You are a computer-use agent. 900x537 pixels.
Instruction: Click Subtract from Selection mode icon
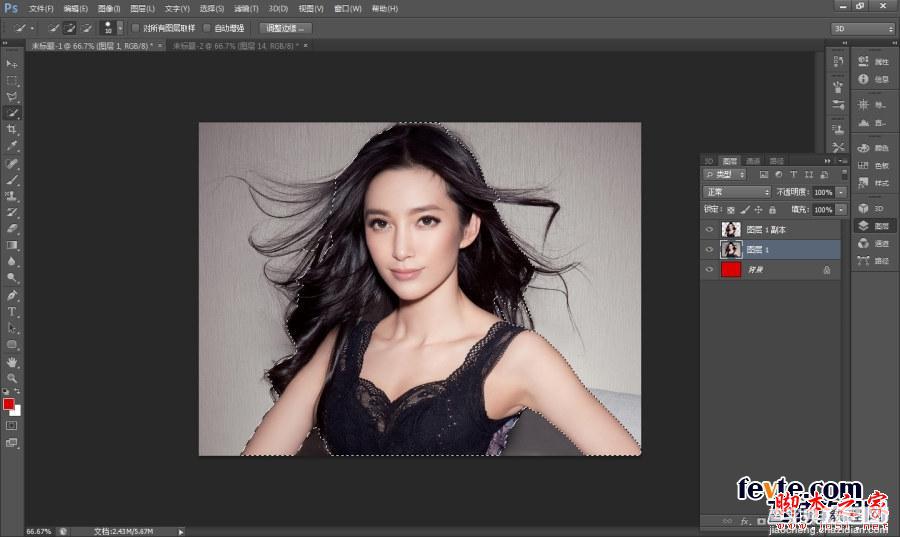(x=86, y=28)
